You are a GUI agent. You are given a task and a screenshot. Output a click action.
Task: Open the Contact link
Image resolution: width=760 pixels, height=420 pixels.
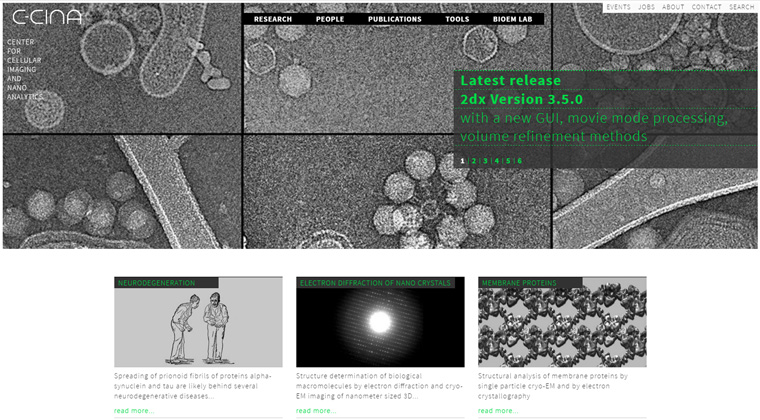click(706, 7)
